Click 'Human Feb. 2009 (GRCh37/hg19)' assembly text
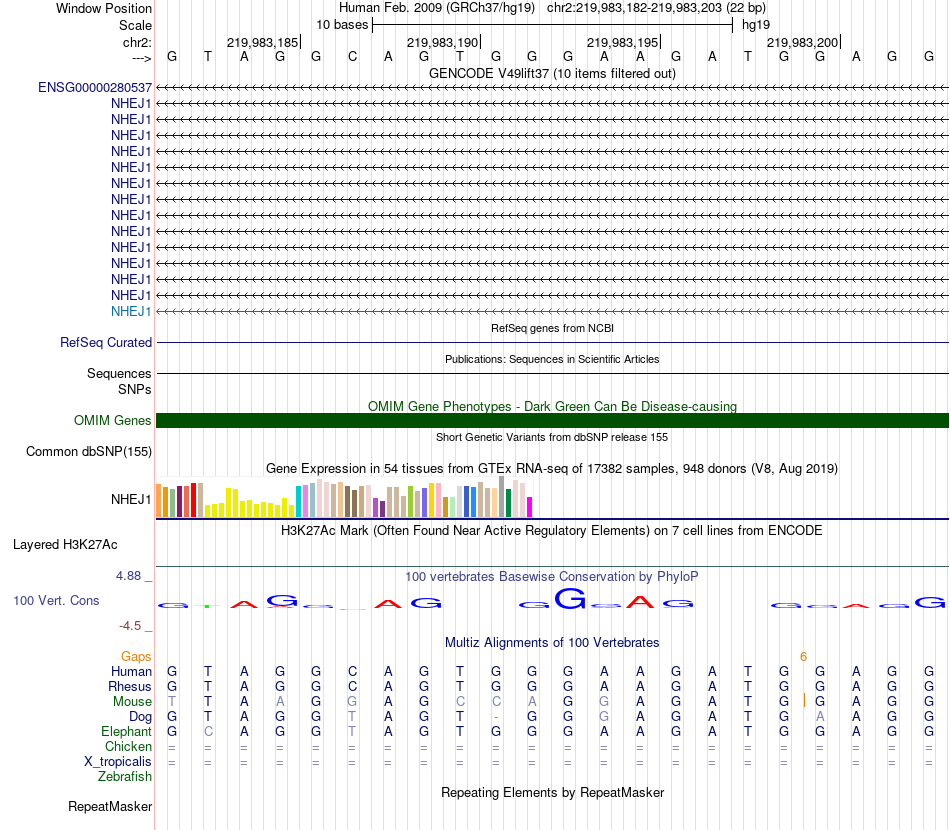The height and width of the screenshot is (830, 950). pyautogui.click(x=437, y=8)
